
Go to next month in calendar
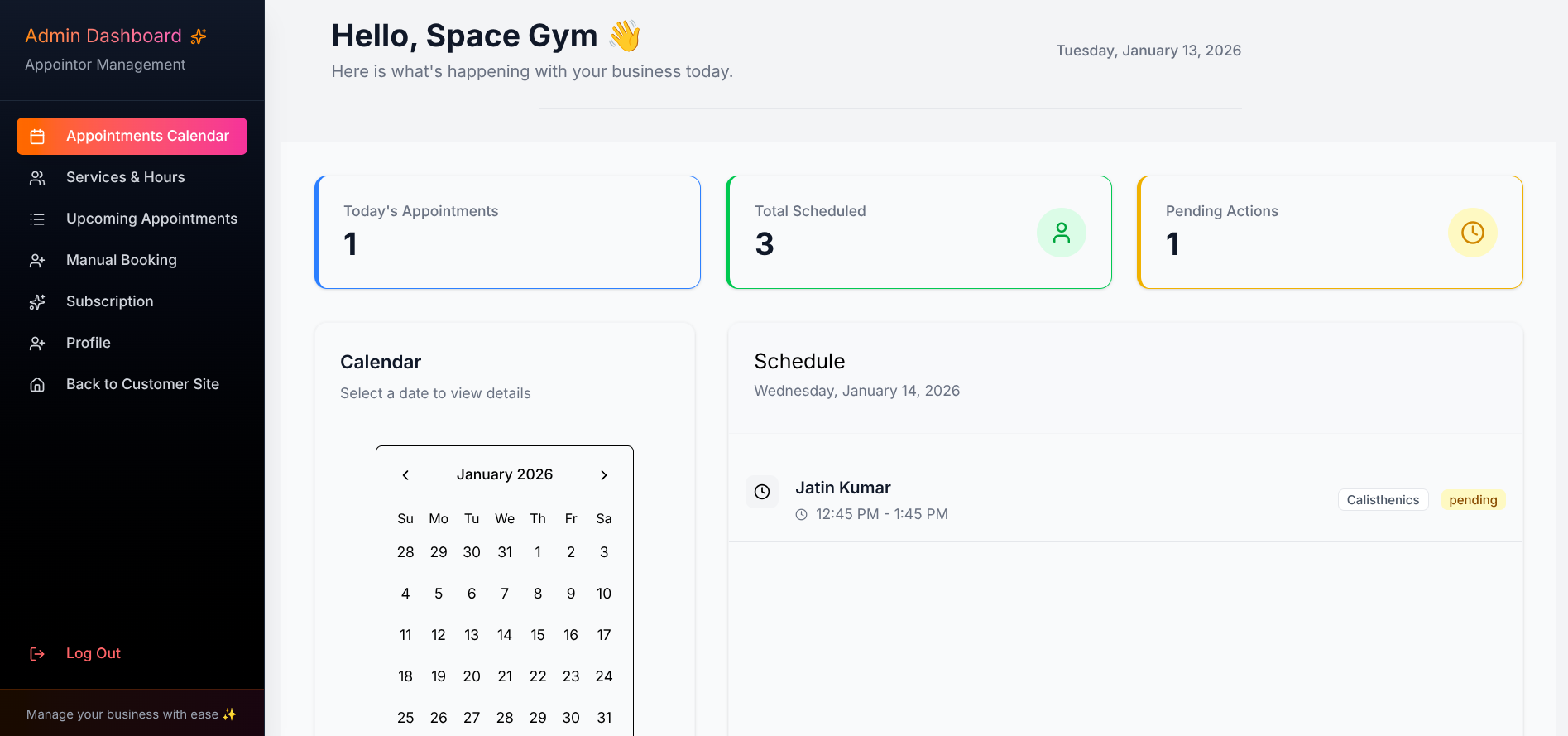tap(604, 474)
